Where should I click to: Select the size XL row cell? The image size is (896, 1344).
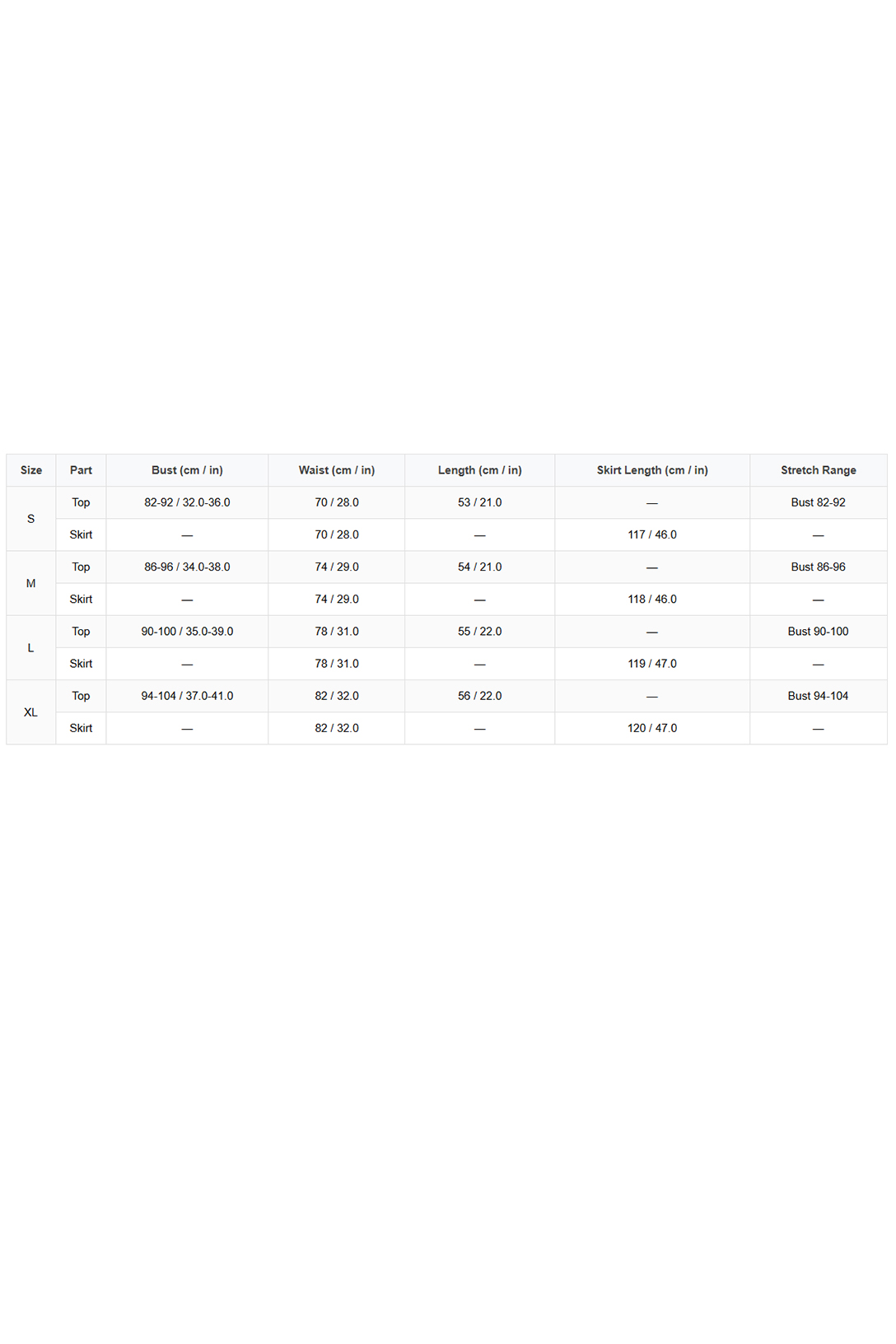pyautogui.click(x=31, y=712)
